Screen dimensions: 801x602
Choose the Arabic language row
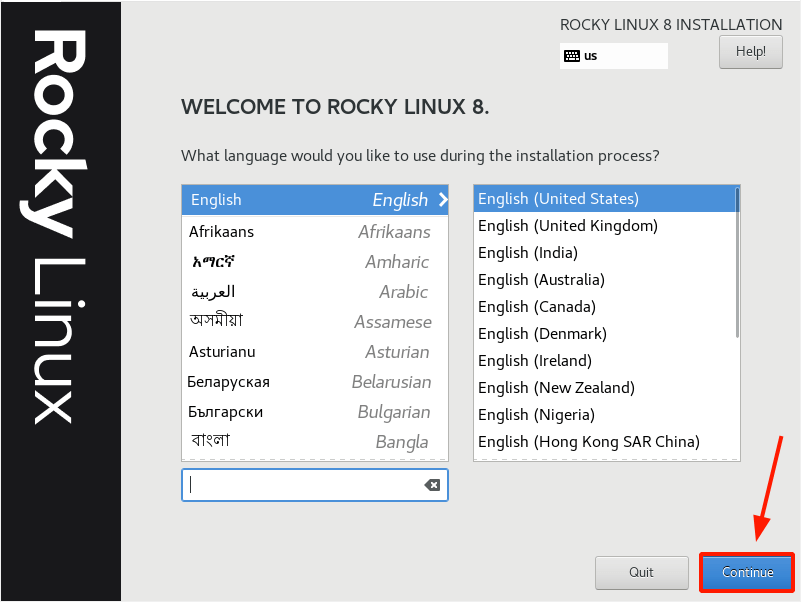coord(315,292)
